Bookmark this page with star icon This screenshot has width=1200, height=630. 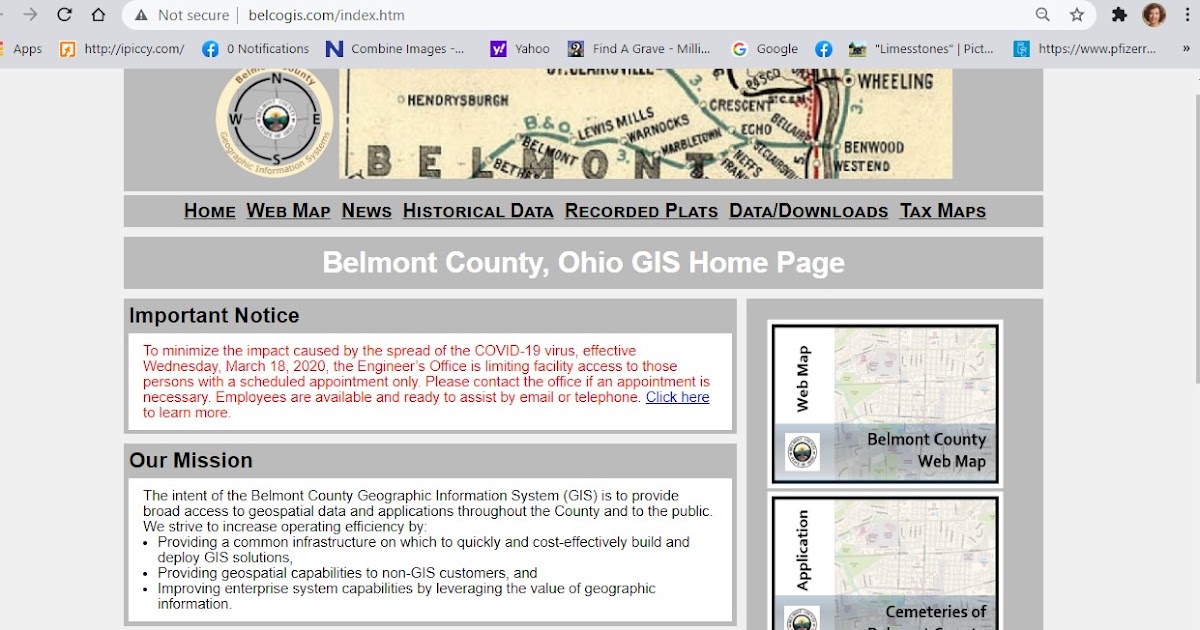(x=1077, y=15)
